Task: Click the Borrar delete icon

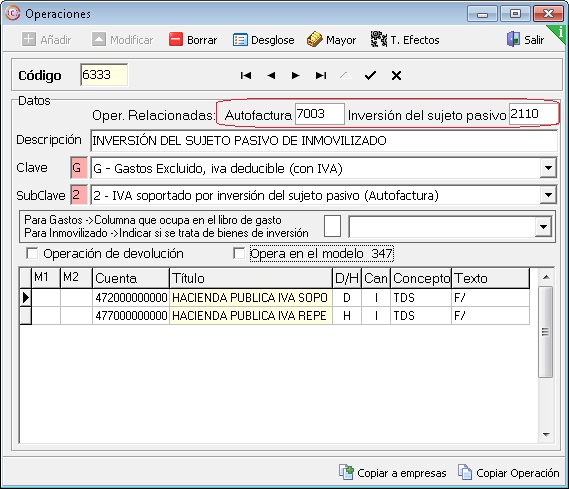Action: (176, 40)
